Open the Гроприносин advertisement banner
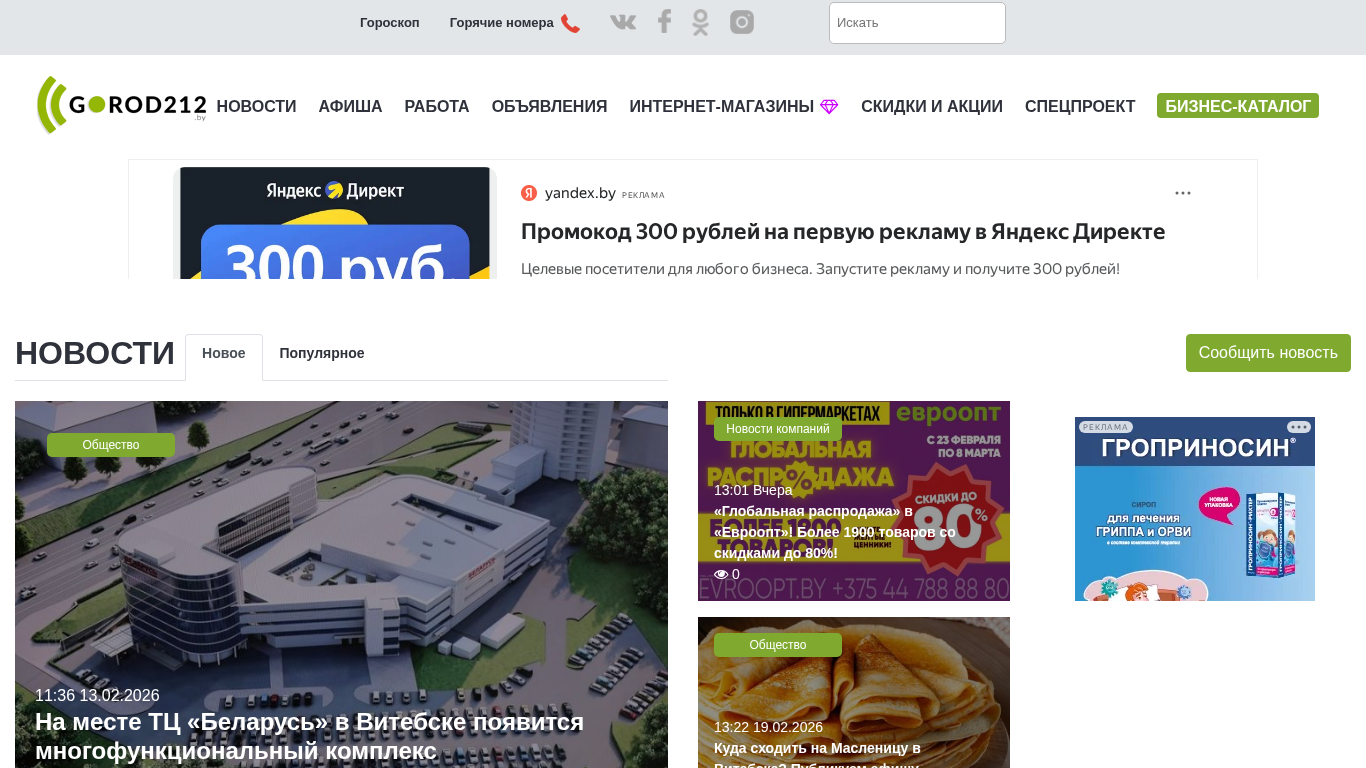Viewport: 1366px width, 768px height. [1195, 509]
